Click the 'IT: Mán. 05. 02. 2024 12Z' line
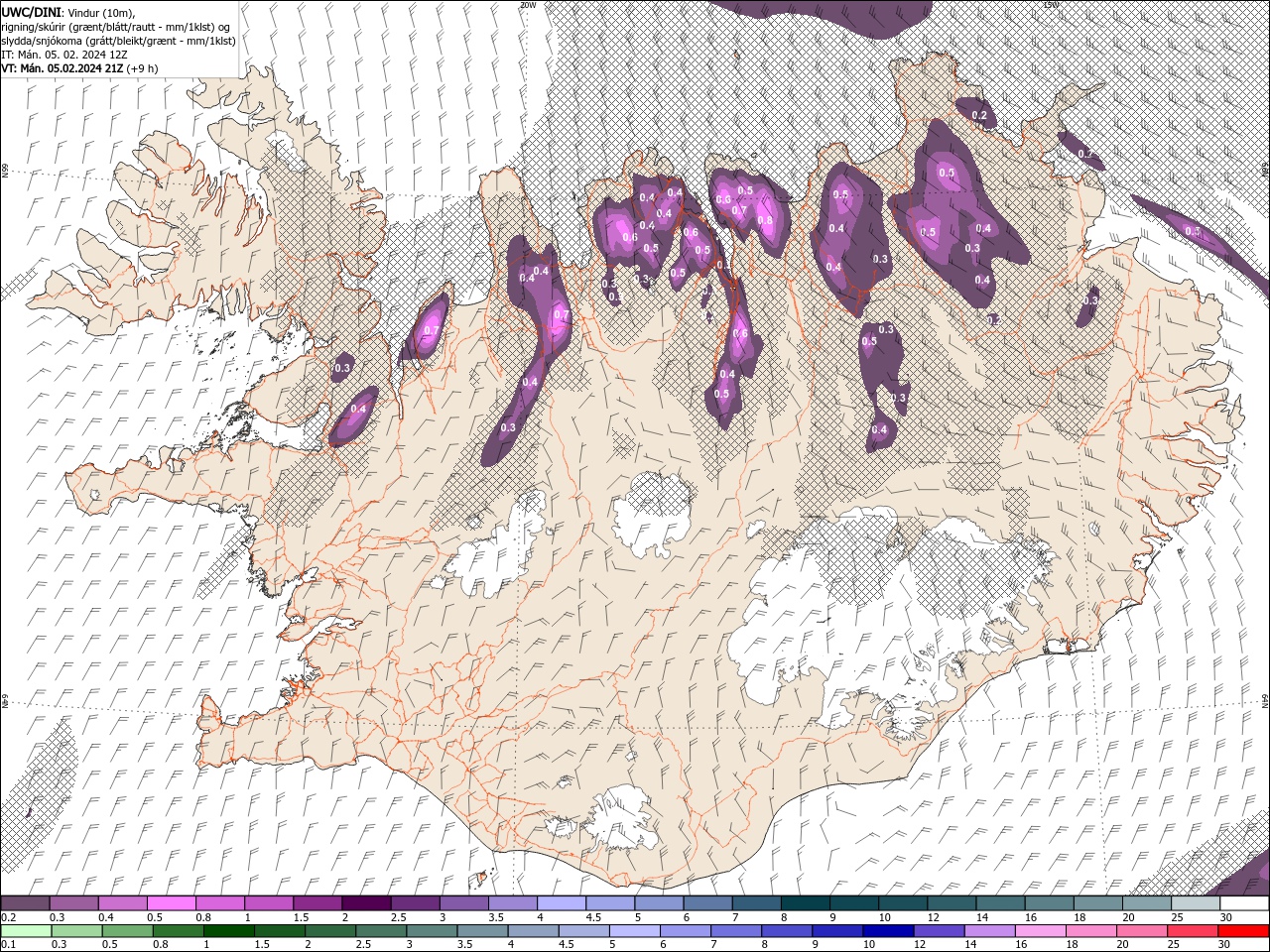1270x952 pixels. [x=64, y=54]
